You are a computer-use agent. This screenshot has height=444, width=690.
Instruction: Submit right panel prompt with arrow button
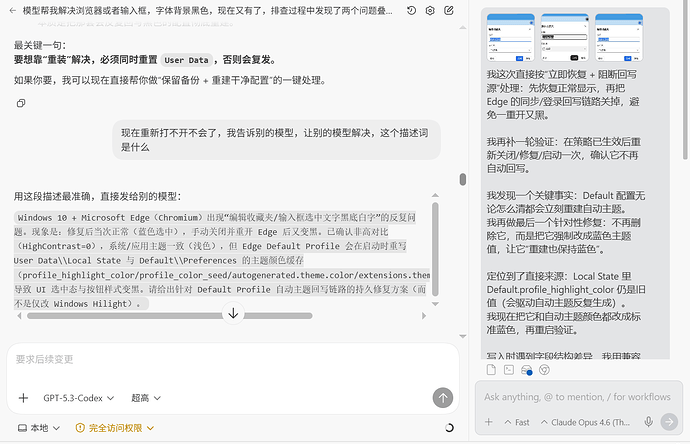(669, 422)
